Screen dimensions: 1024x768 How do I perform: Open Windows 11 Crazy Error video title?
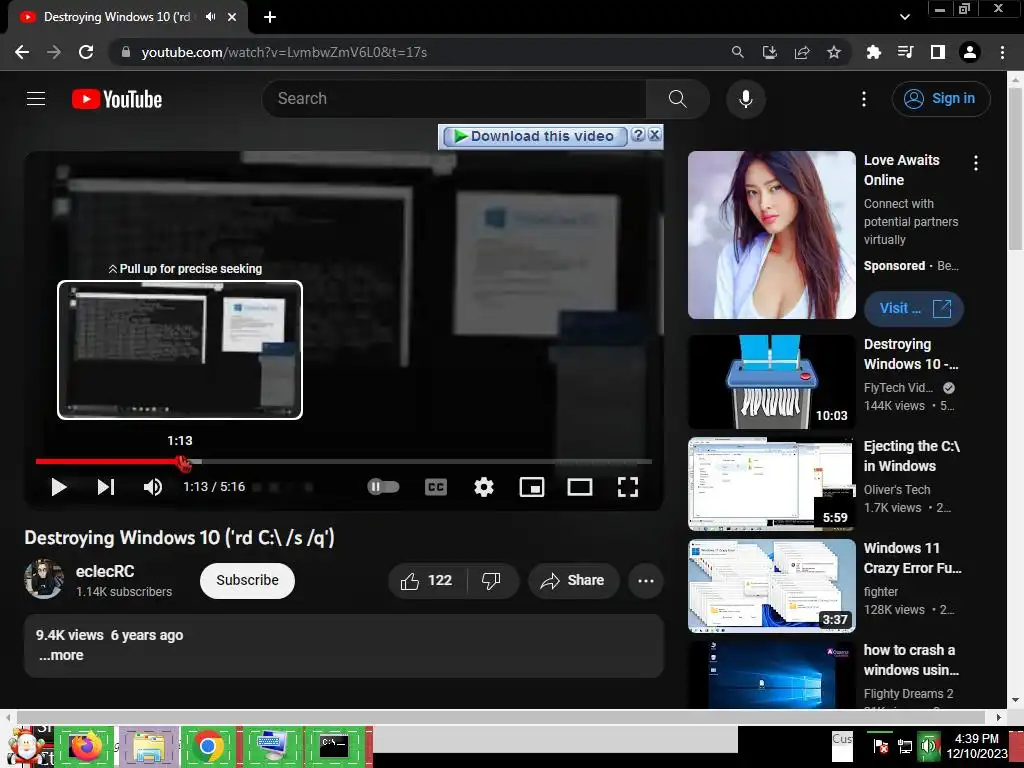[x=912, y=558]
